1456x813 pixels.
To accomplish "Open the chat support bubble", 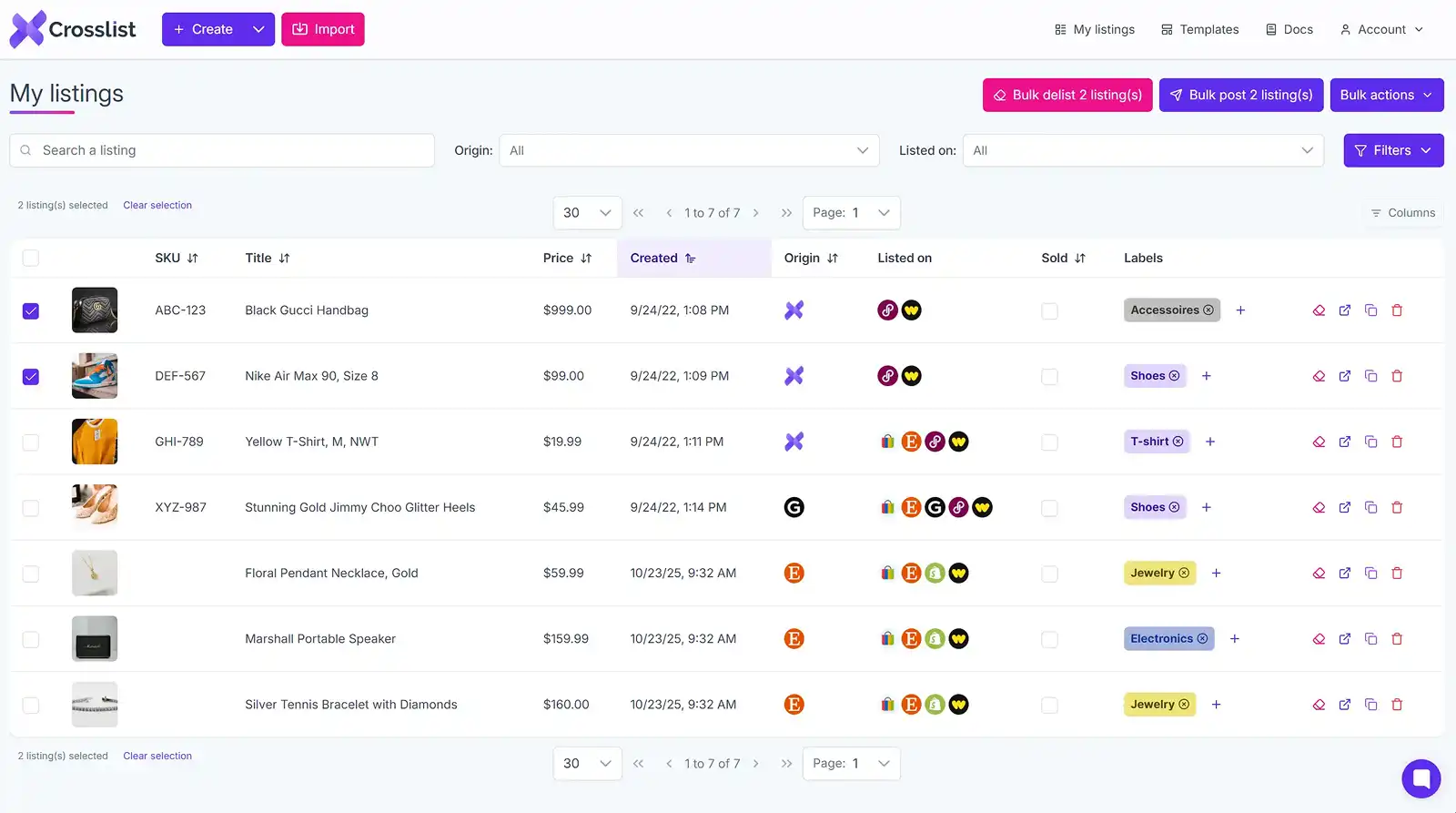I will pos(1421,778).
